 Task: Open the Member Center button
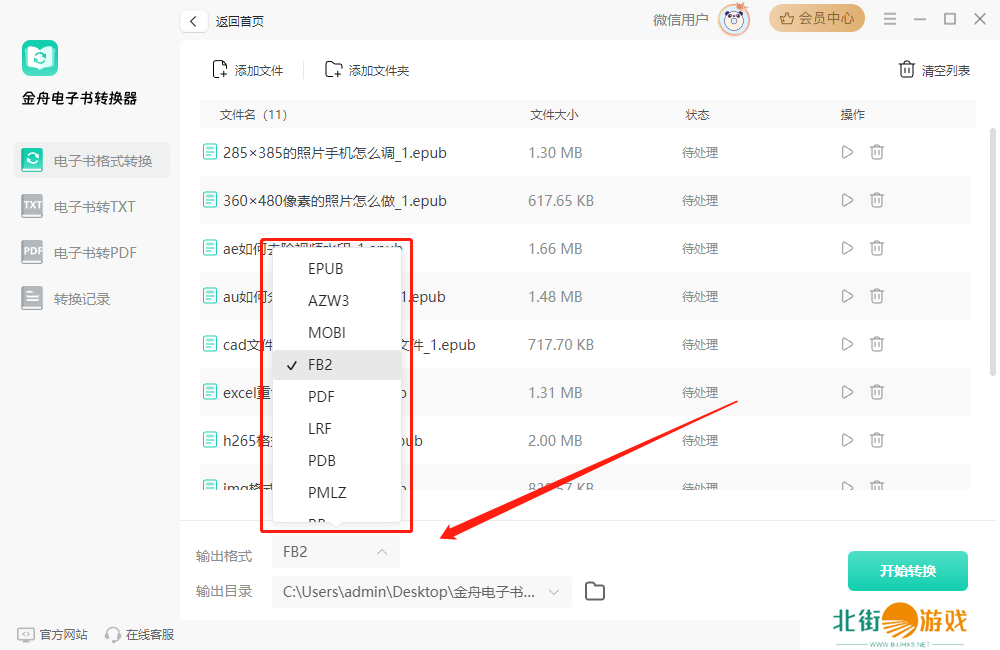pyautogui.click(x=817, y=18)
